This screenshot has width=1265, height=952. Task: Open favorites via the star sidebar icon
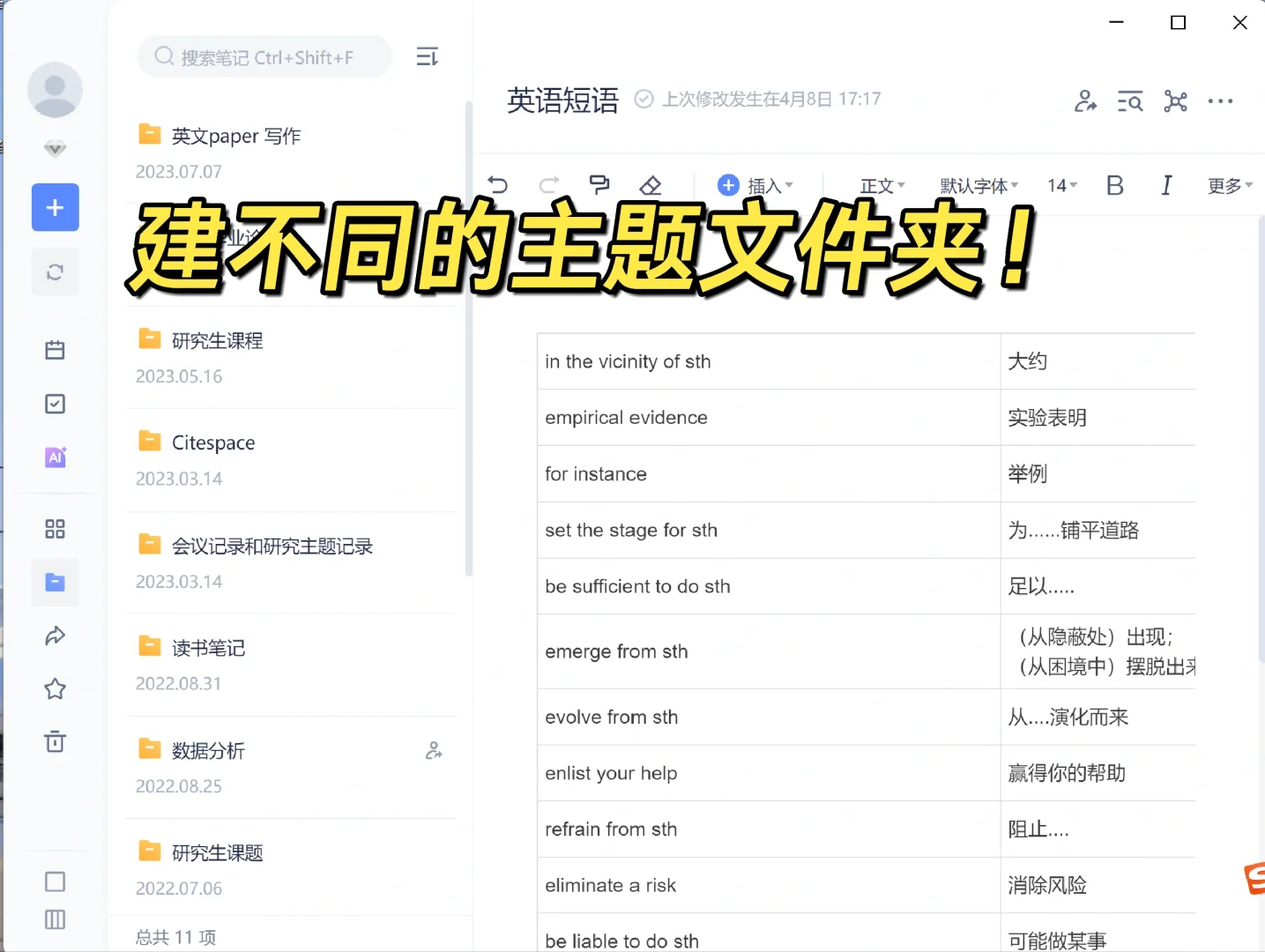coord(55,688)
